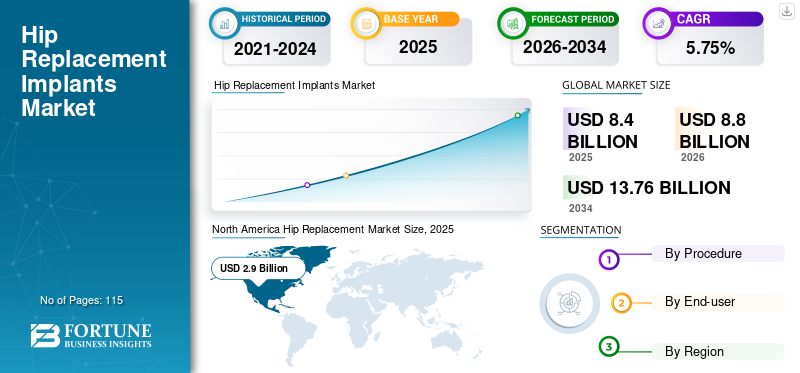Click the download icon at top right
This screenshot has height=373, width=800.
coord(786,11)
